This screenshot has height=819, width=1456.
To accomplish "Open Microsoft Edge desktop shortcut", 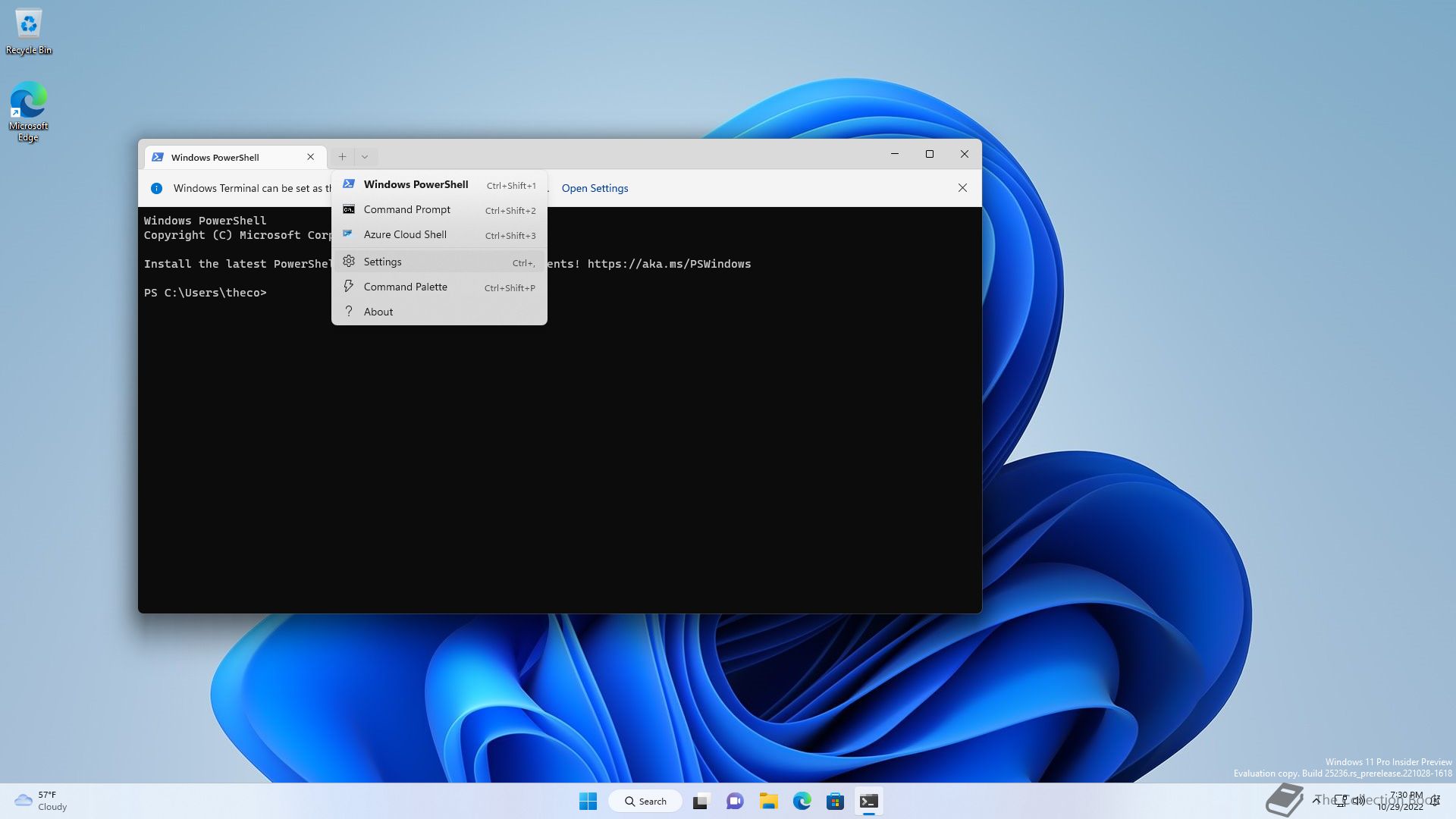I will coord(28,111).
